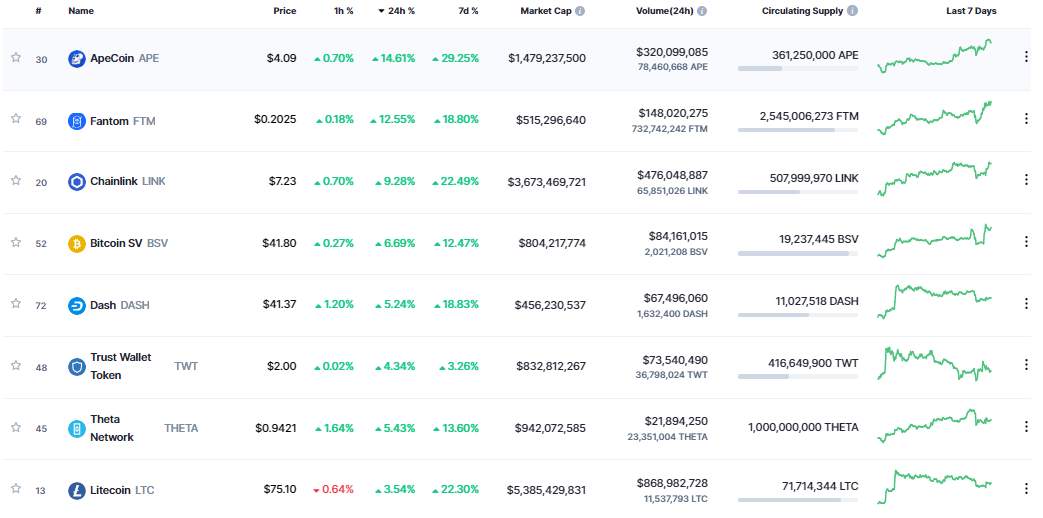Open Litecoin LTC coin page
The width and height of the screenshot is (1043, 518).
tap(122, 491)
